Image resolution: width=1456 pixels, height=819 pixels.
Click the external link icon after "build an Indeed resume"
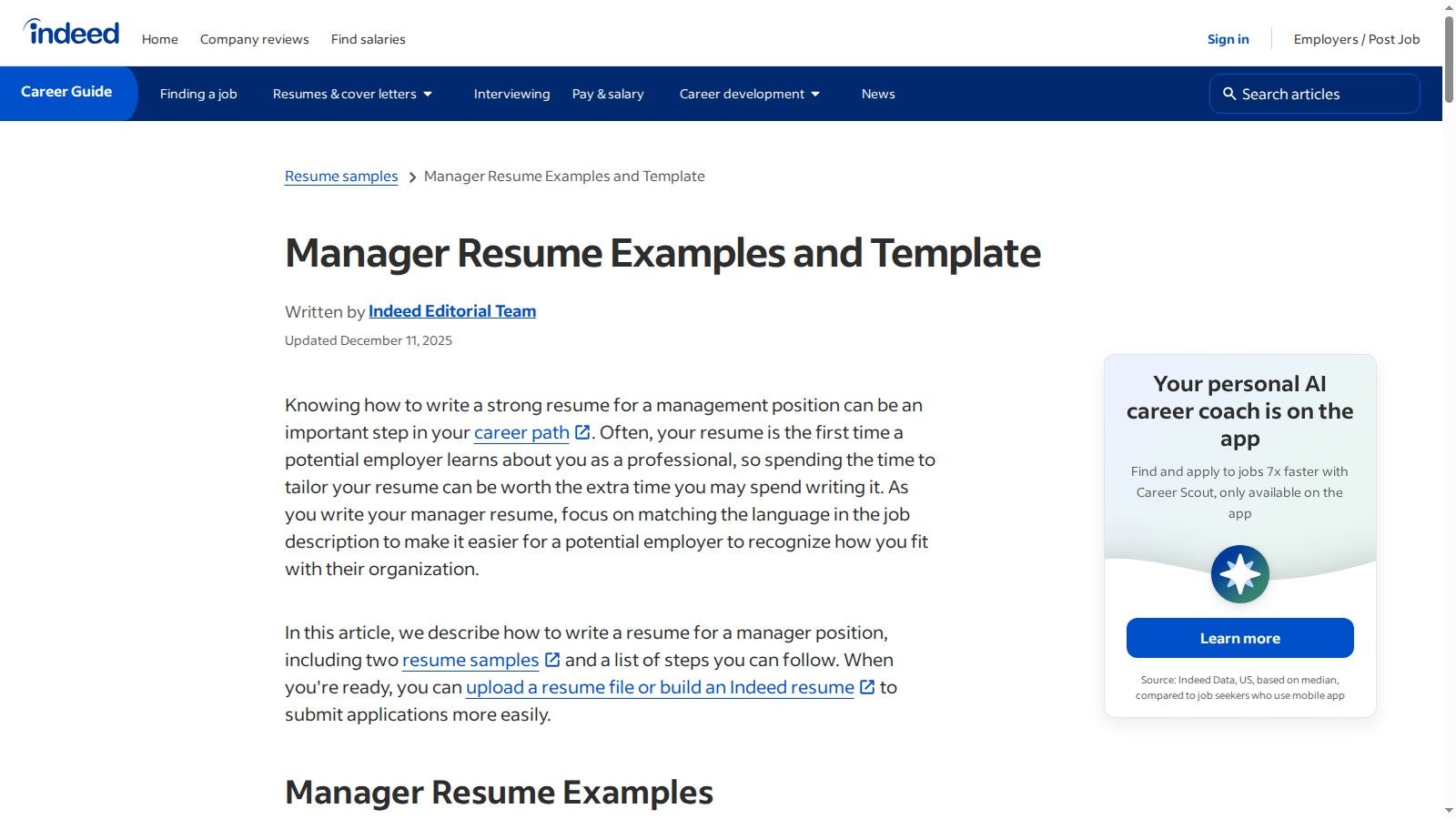[864, 687]
